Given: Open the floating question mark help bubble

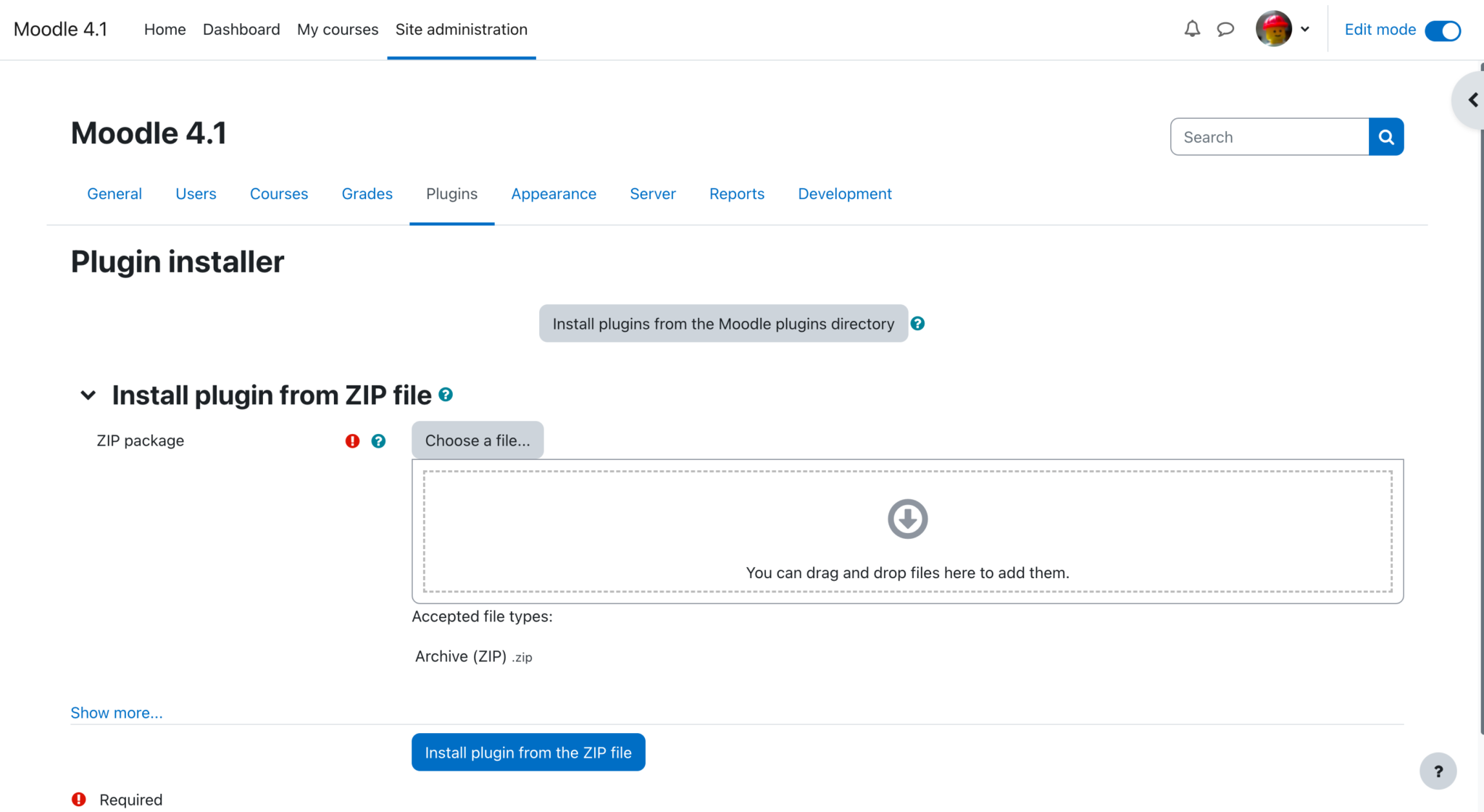Looking at the screenshot, I should tap(1438, 771).
